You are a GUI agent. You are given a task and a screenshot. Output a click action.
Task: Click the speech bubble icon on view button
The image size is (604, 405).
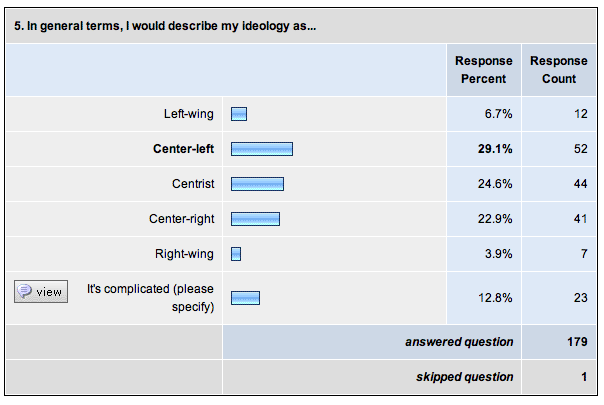click(x=25, y=292)
